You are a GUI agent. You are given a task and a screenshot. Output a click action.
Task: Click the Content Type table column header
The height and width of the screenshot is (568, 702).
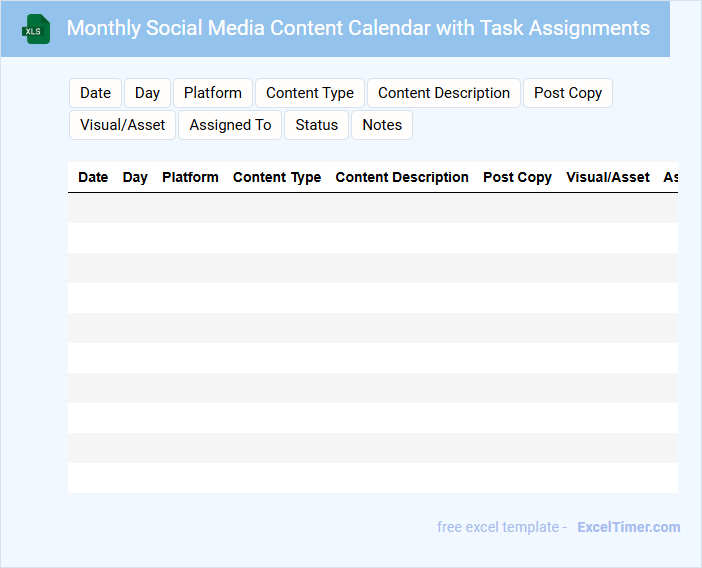277,177
